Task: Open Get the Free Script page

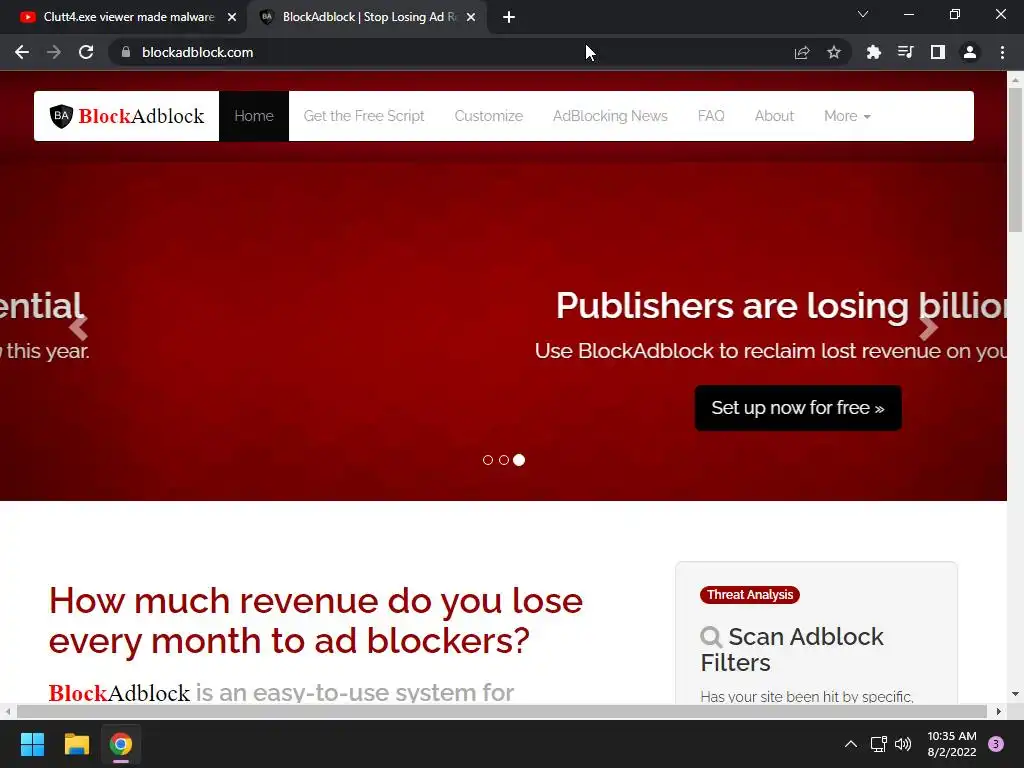Action: pyautogui.click(x=364, y=116)
